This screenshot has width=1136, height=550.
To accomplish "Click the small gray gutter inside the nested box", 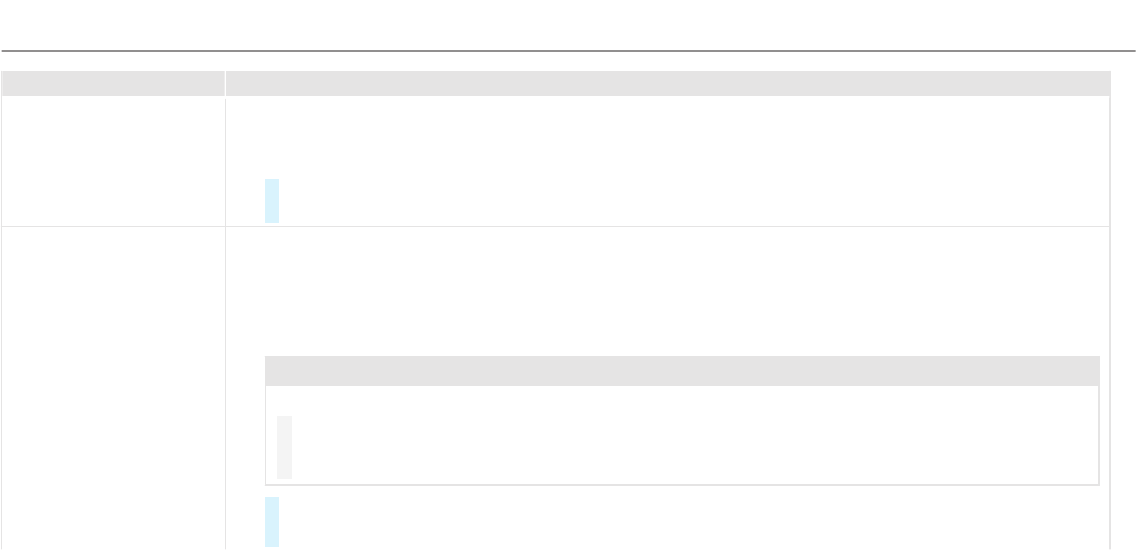I will (x=284, y=447).
